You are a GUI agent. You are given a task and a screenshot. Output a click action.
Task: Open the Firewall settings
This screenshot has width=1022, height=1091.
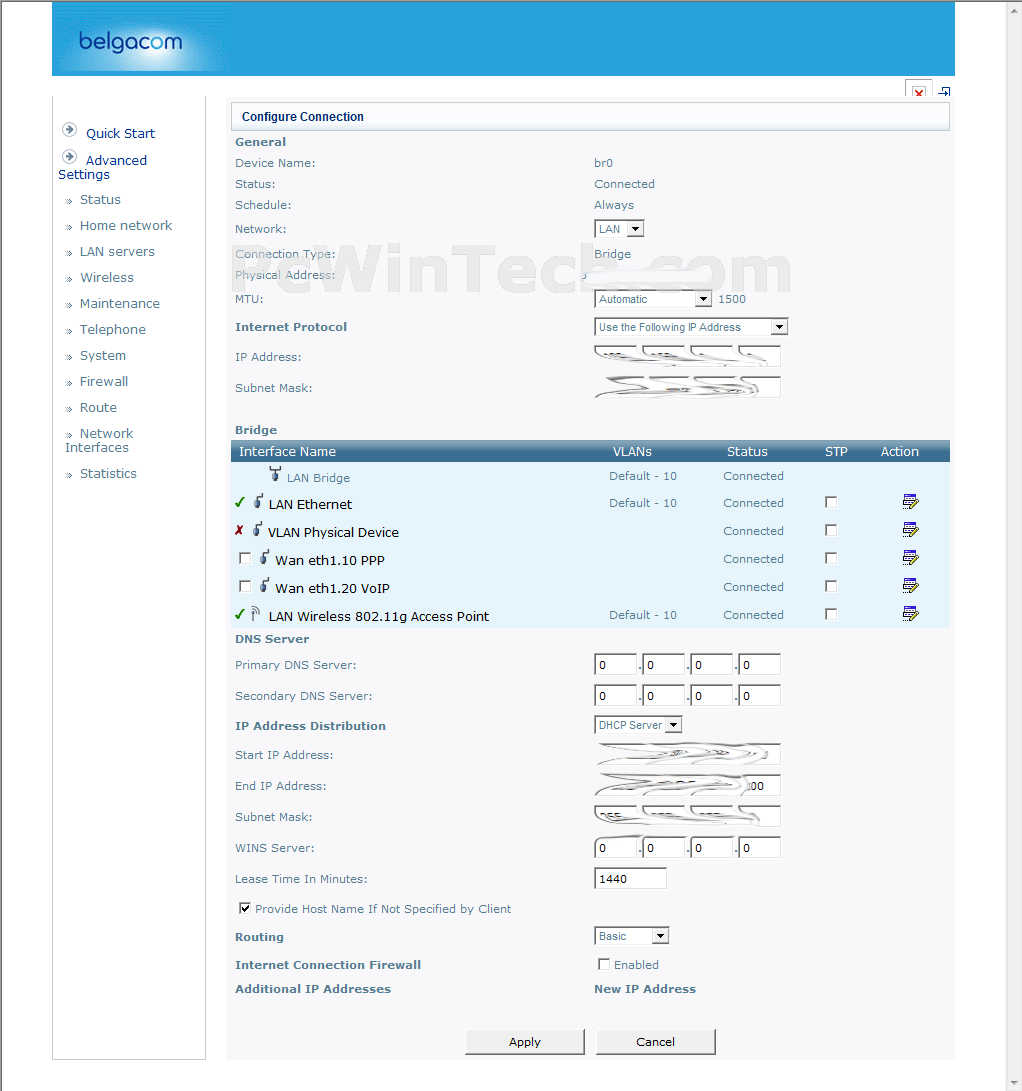pyautogui.click(x=104, y=381)
